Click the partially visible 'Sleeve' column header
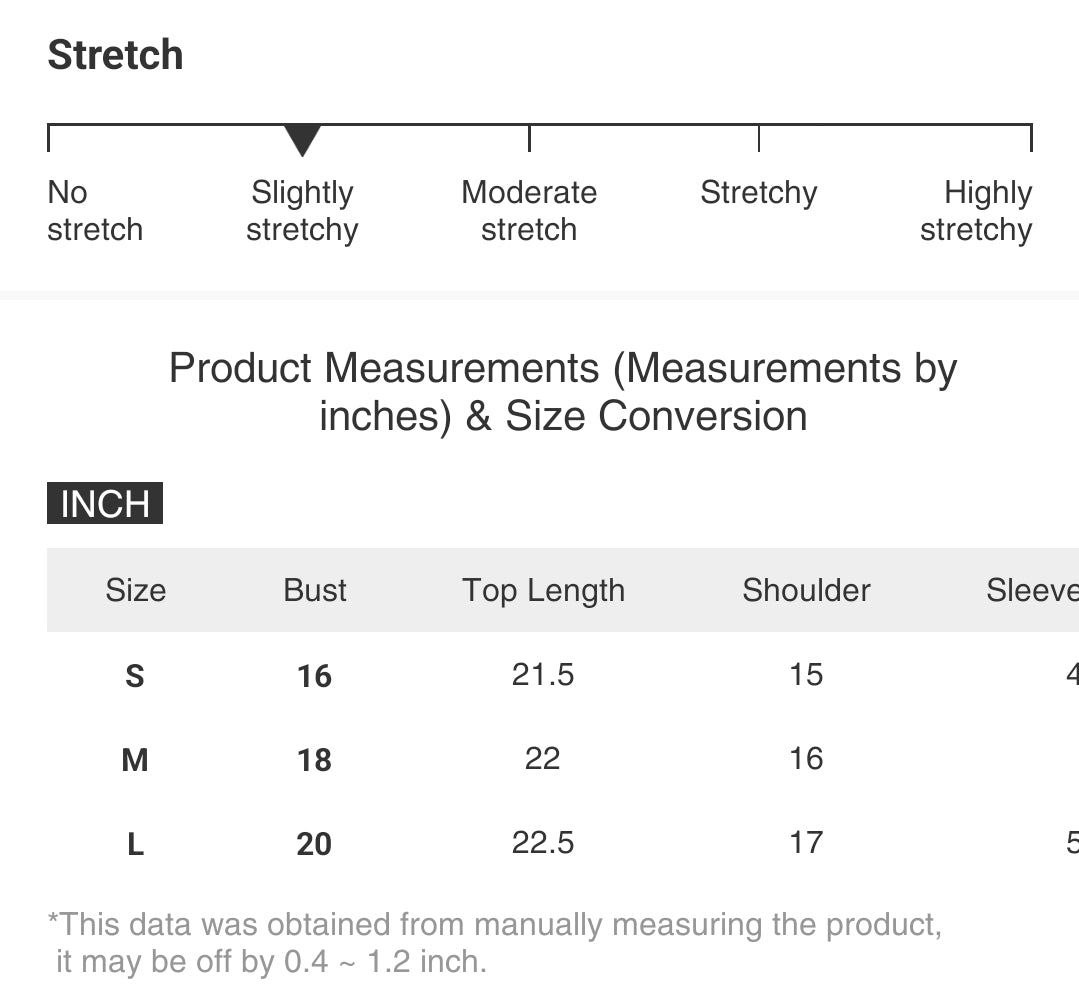Viewport: 1079px width, 1005px height. pos(1032,590)
